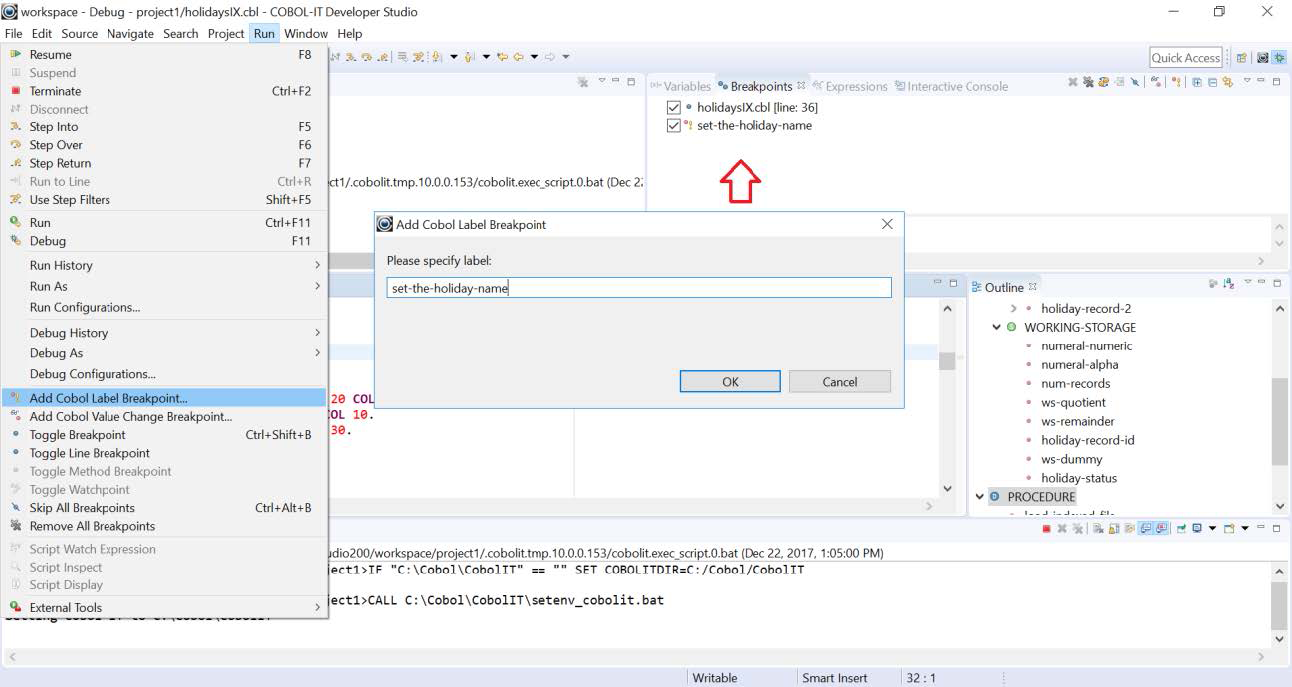Uncheck the set-the-holiday-name breakpoint
This screenshot has height=687, width=1292.
(672, 126)
